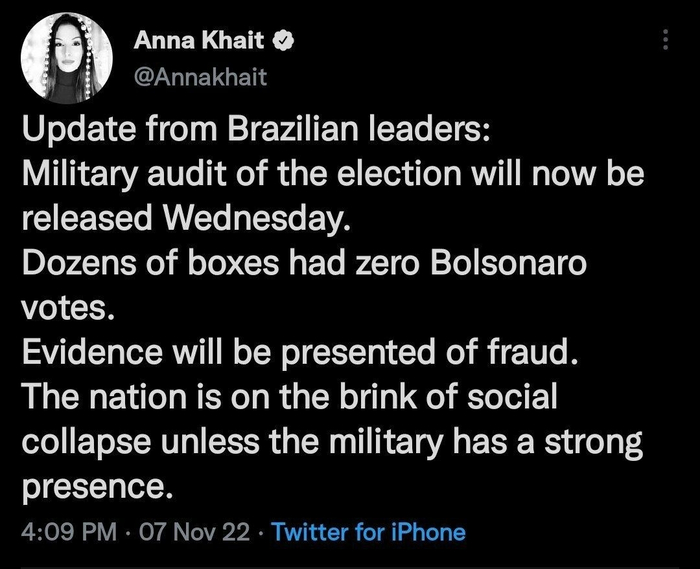Click the Twitter for iPhone source link
Screen dimensions: 700x569
[368, 532]
